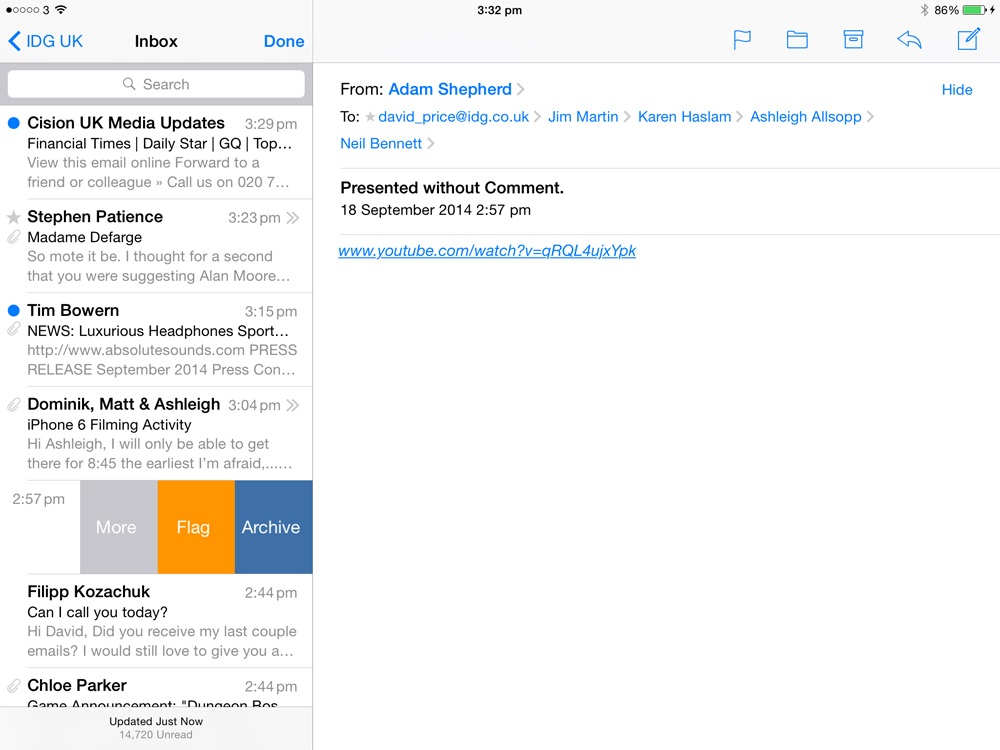Viewport: 1000px width, 750px height.
Task: Tap the battery indicator in status bar
Action: point(974,10)
